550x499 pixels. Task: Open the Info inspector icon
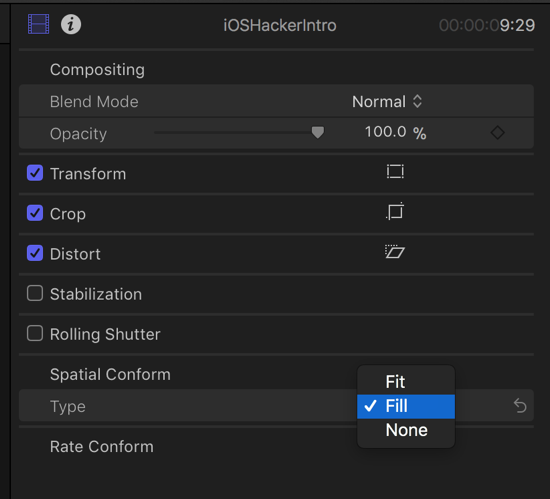pos(71,25)
